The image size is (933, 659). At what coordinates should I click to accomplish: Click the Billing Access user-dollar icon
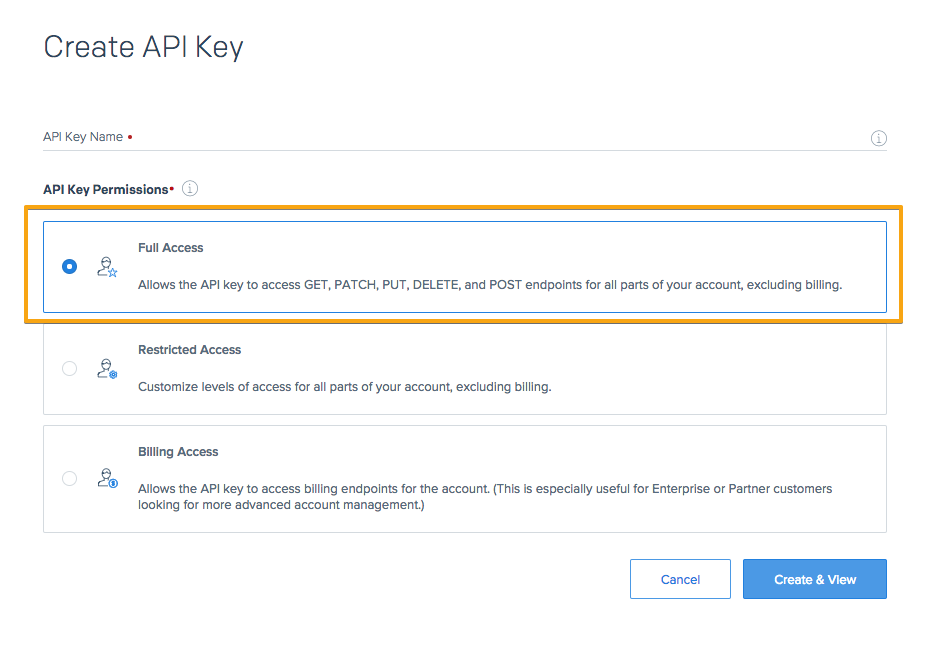pos(107,478)
